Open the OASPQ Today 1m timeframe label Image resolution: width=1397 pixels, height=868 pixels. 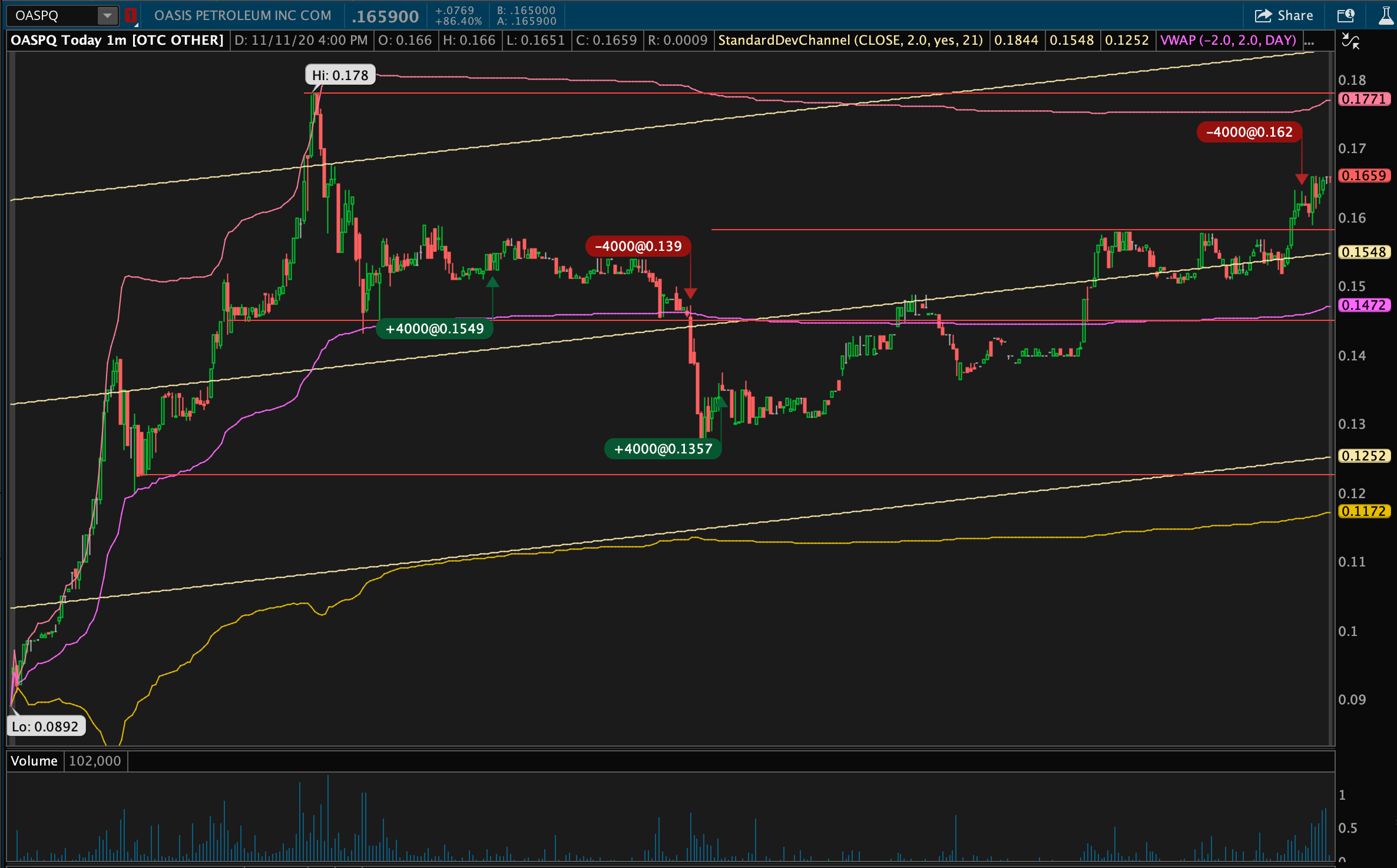(117, 41)
